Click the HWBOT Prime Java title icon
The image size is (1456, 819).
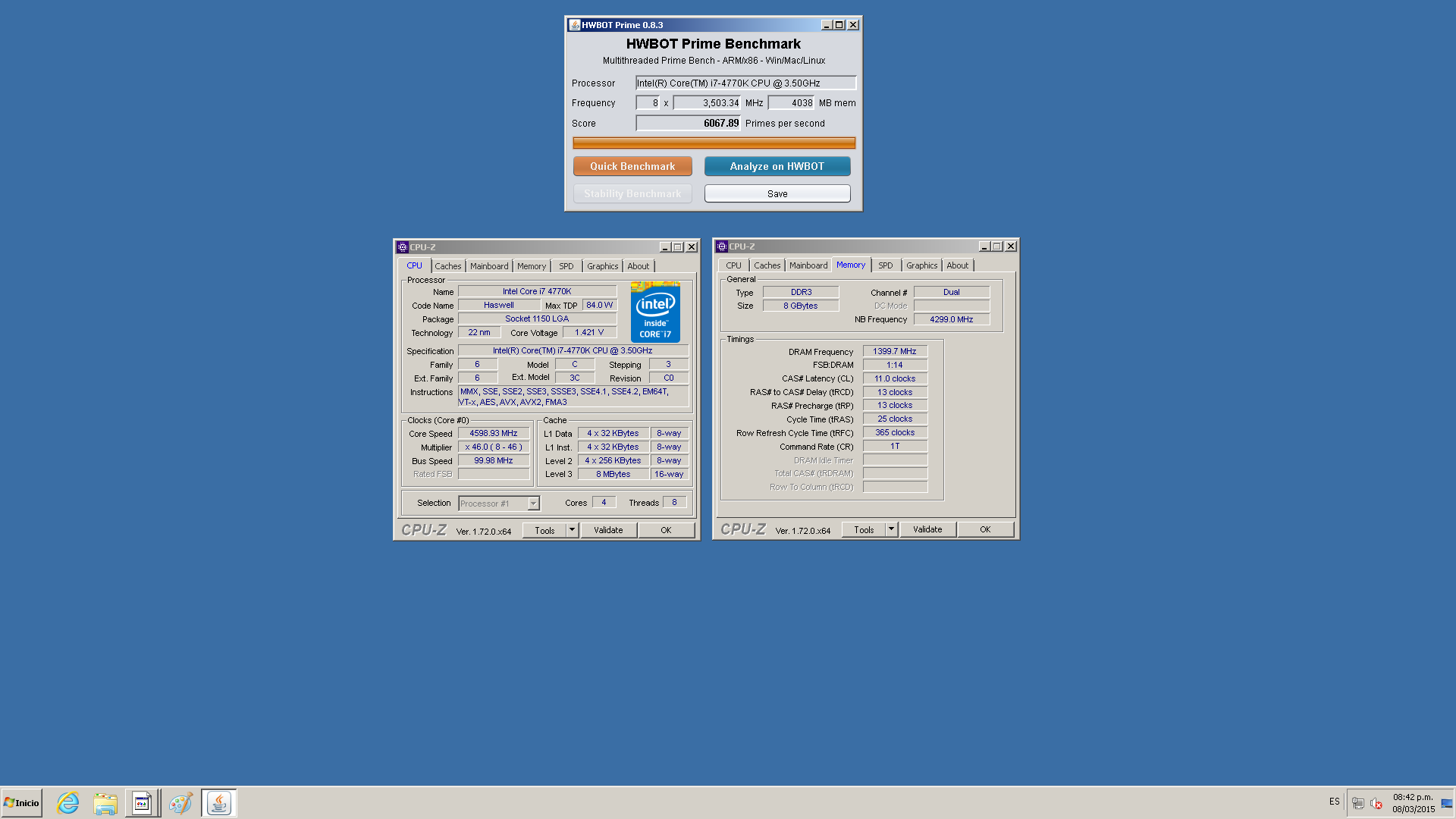(x=575, y=25)
